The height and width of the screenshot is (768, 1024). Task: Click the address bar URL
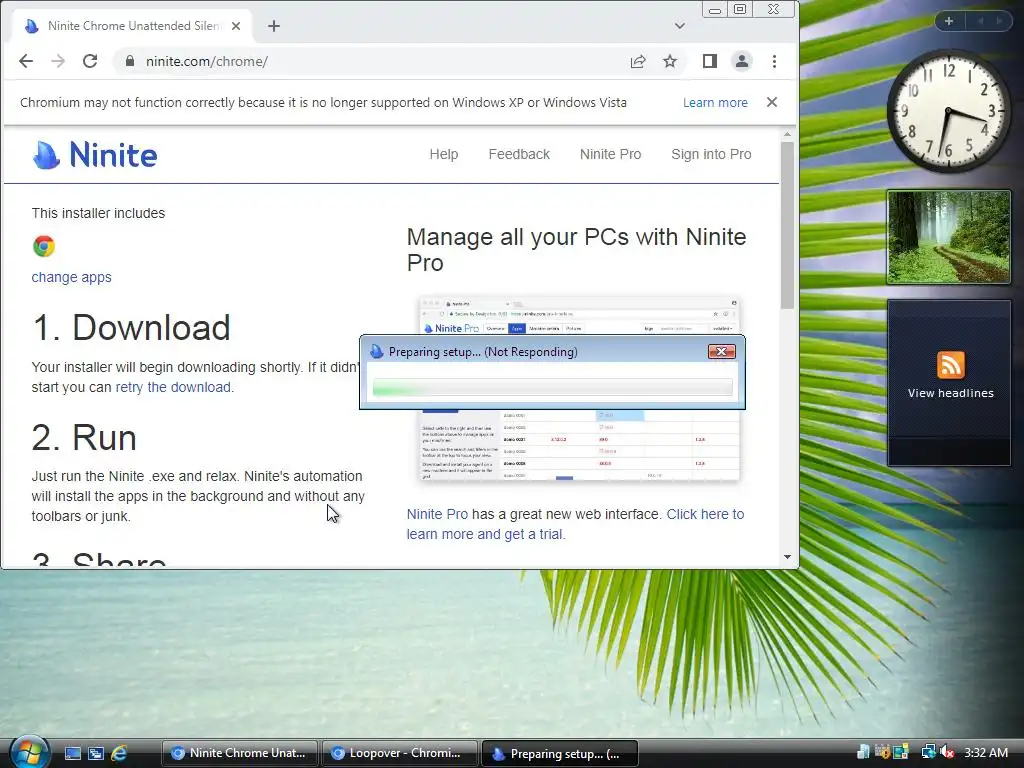pyautogui.click(x=207, y=61)
